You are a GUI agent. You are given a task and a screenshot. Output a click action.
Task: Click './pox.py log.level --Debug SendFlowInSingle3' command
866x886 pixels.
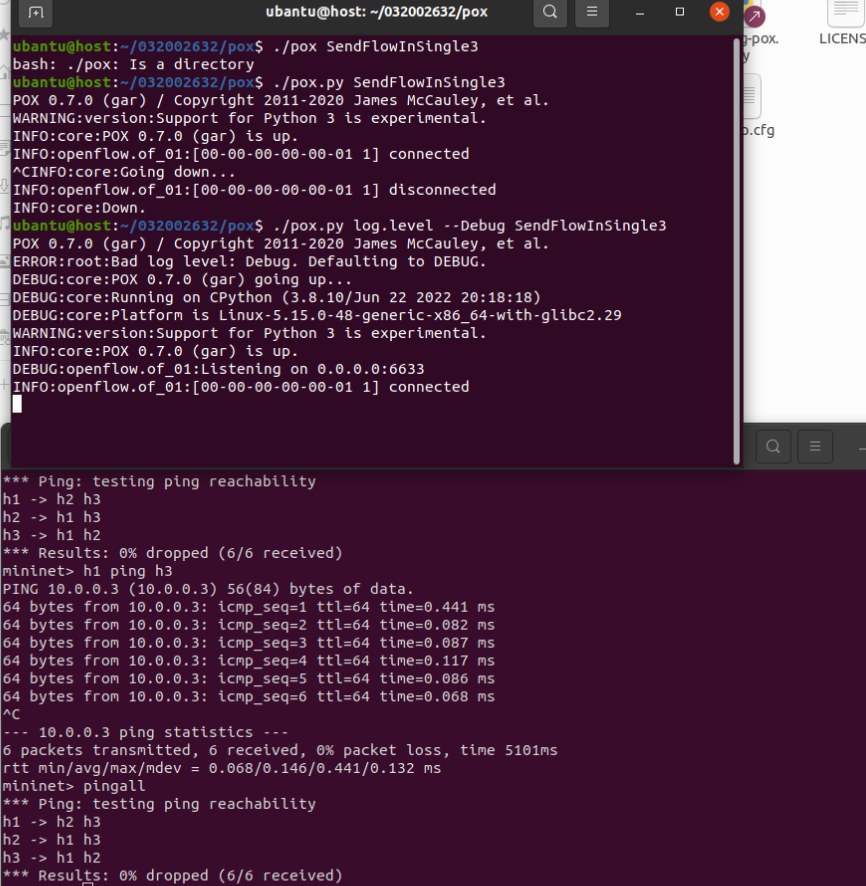(x=340, y=225)
